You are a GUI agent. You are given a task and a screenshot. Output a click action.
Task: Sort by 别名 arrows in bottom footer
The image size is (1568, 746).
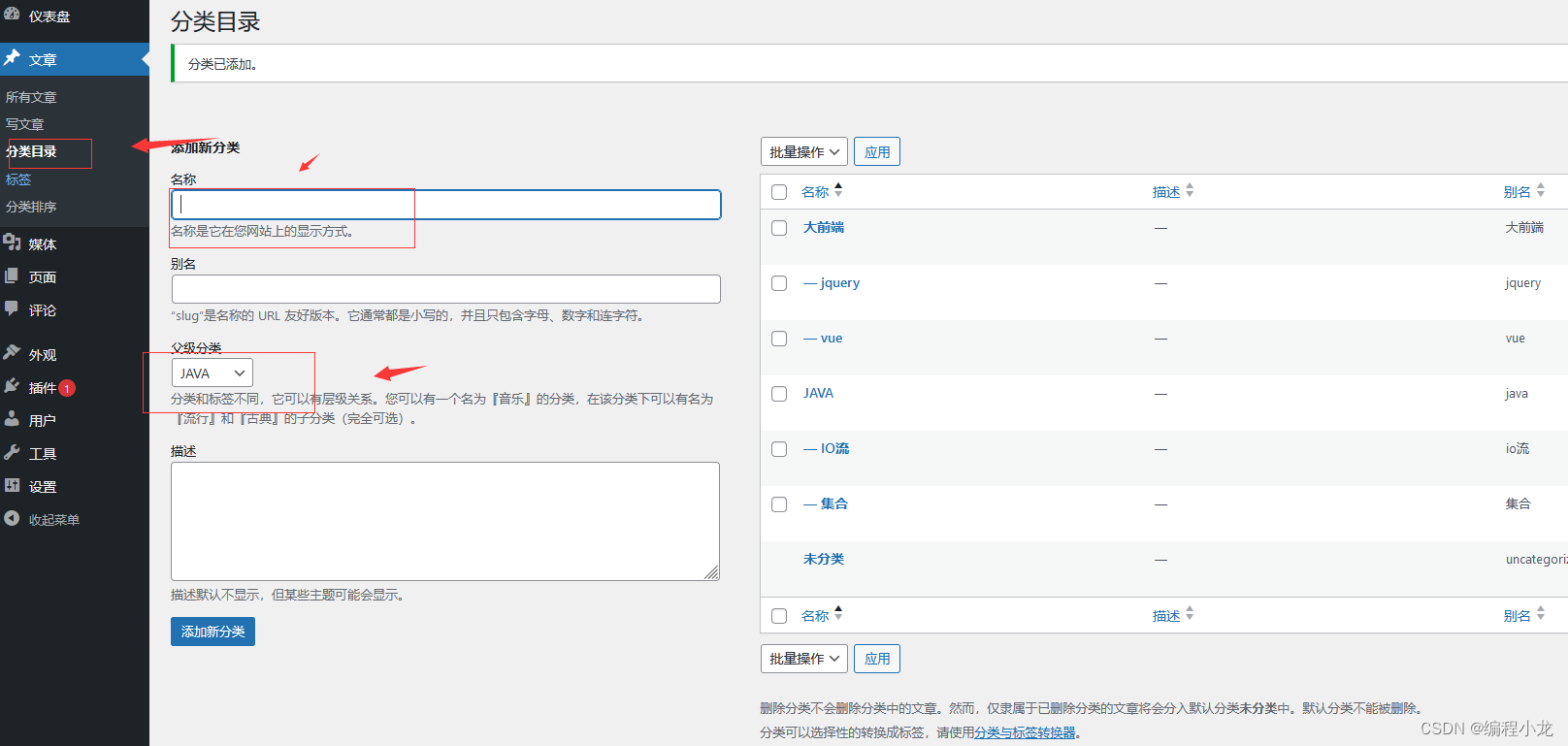tap(1541, 614)
